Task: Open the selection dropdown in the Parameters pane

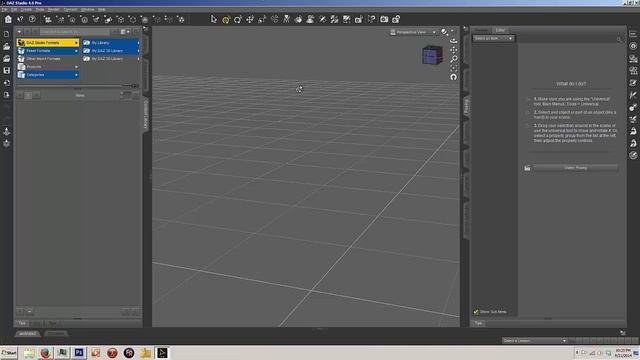Action: point(493,38)
